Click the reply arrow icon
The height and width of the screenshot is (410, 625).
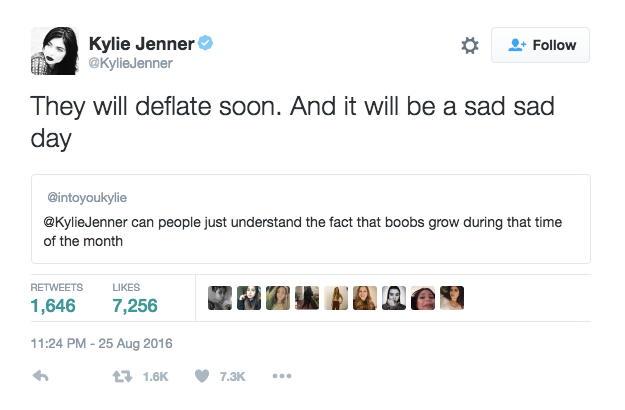click(40, 376)
